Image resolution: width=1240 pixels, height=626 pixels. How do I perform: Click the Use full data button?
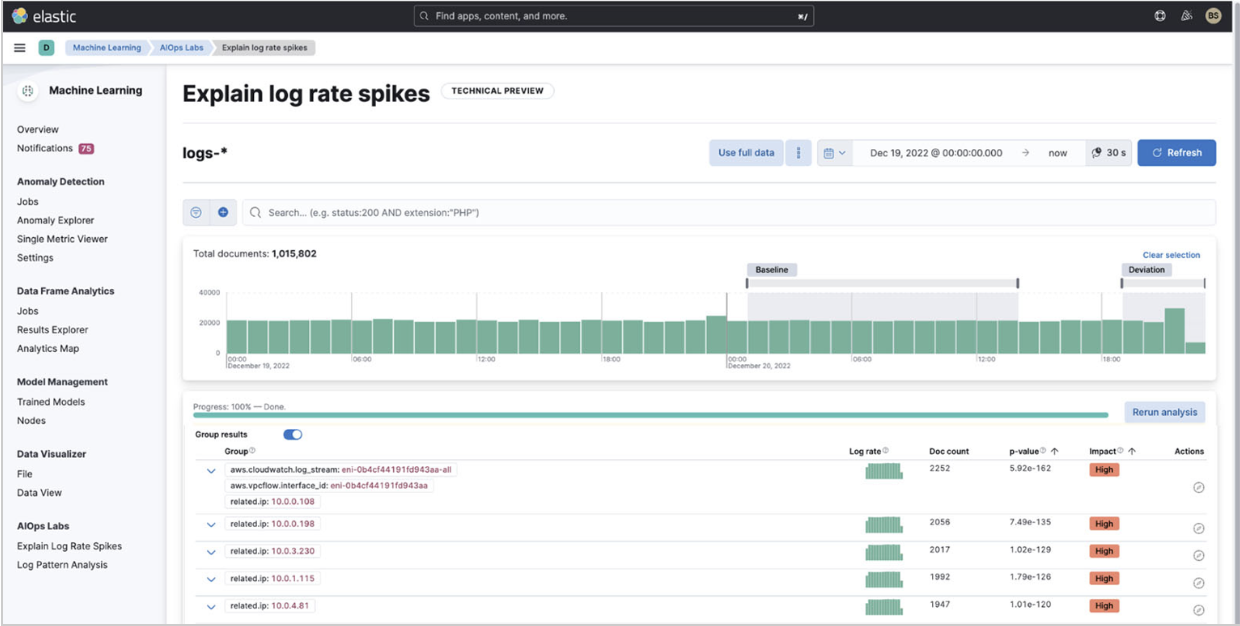(745, 152)
